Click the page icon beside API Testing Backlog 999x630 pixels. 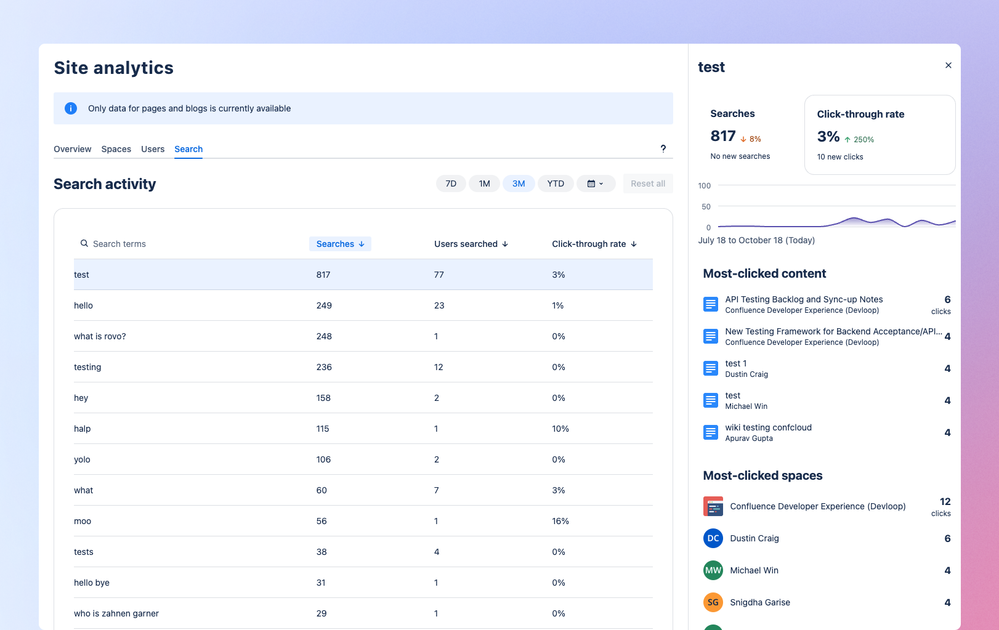pos(711,304)
